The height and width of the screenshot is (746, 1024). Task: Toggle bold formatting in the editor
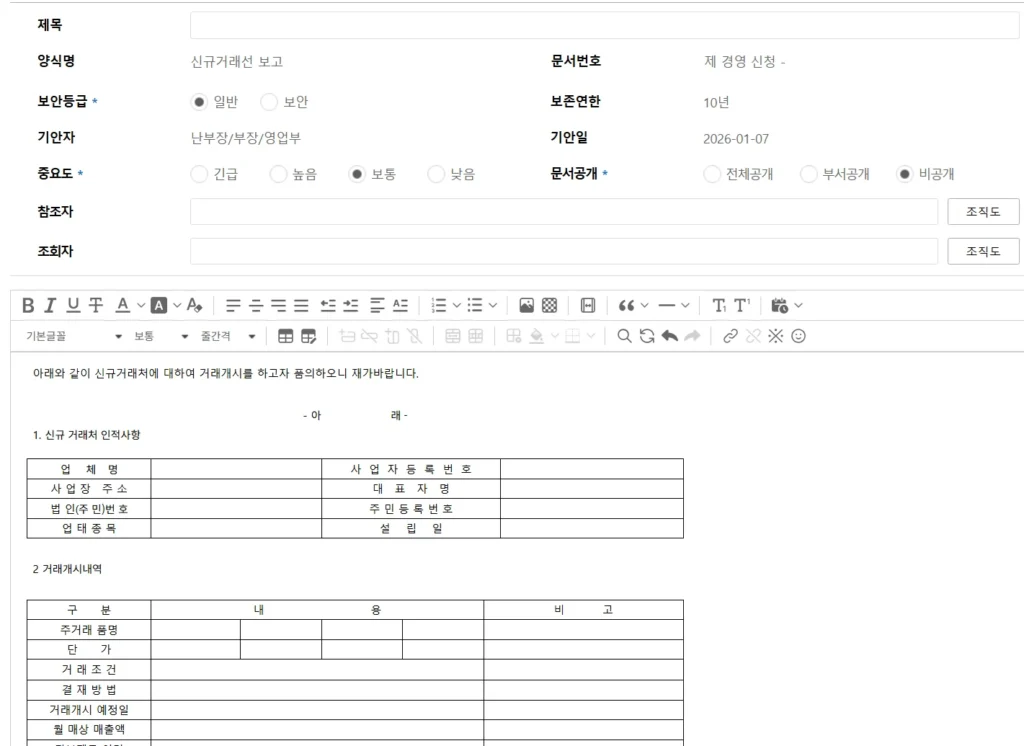click(x=28, y=305)
